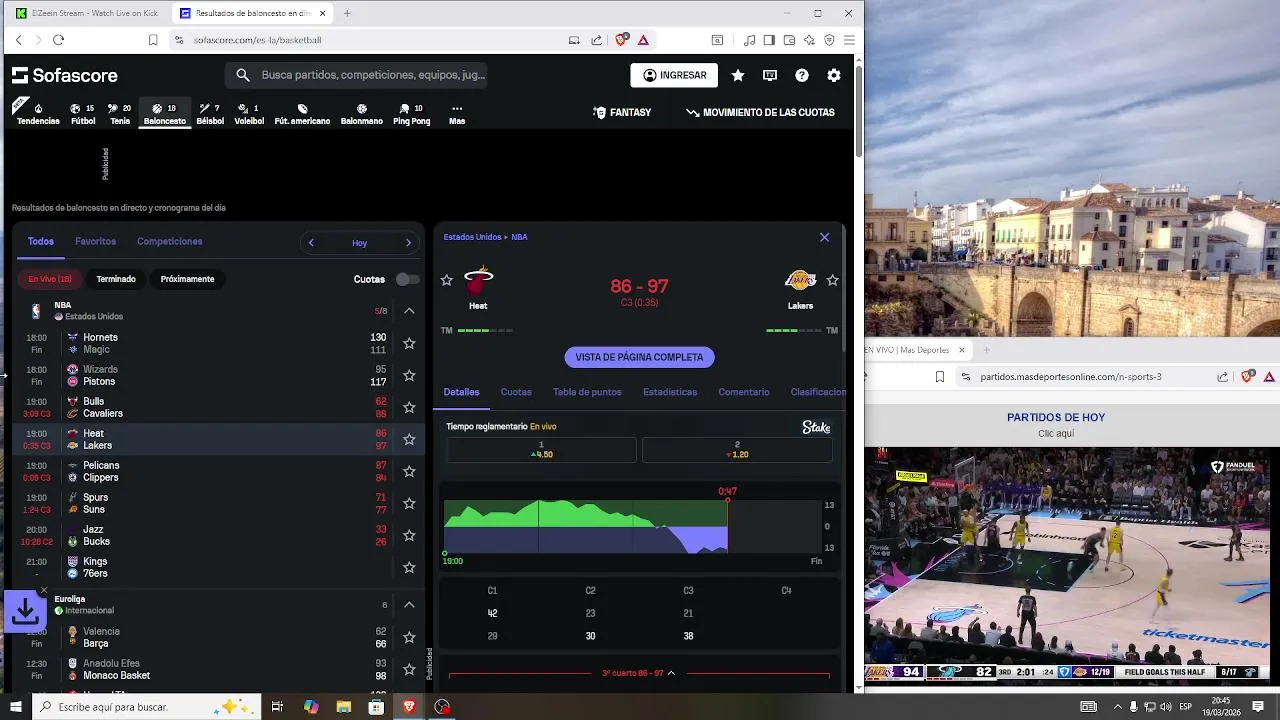Collapse the 3º cuarto 86 - 97 section
This screenshot has width=1280, height=720.
click(x=639, y=673)
